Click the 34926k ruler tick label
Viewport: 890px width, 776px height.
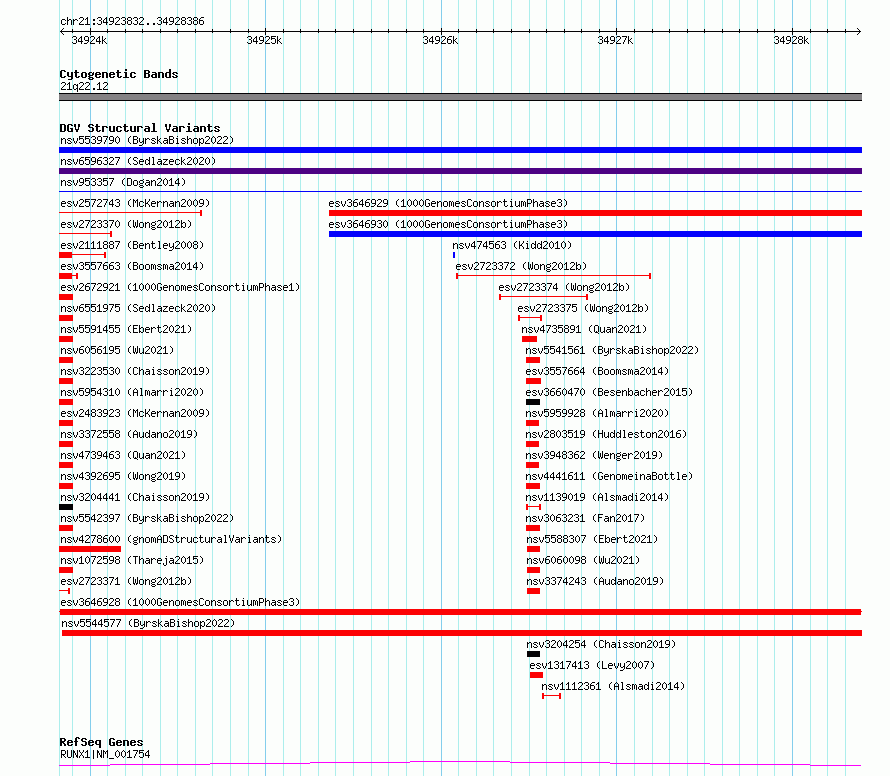coord(440,40)
